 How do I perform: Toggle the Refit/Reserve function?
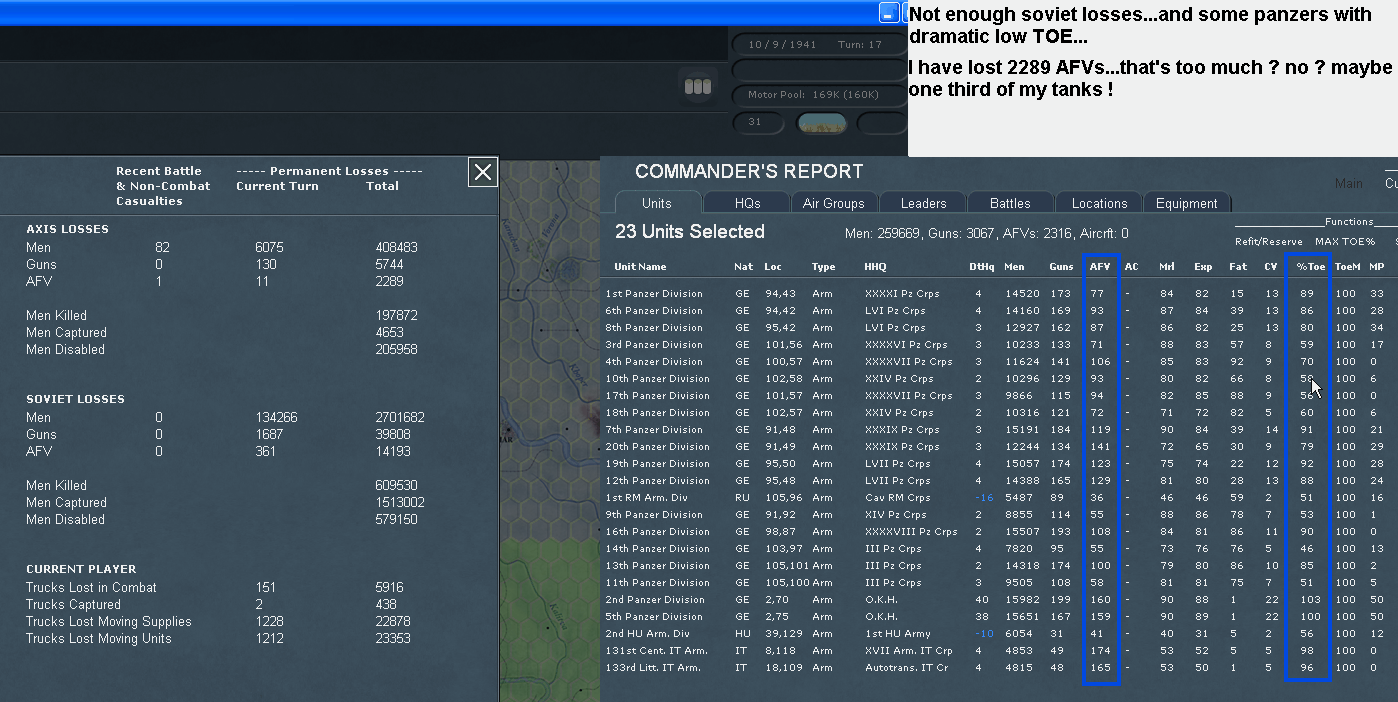coord(1270,241)
